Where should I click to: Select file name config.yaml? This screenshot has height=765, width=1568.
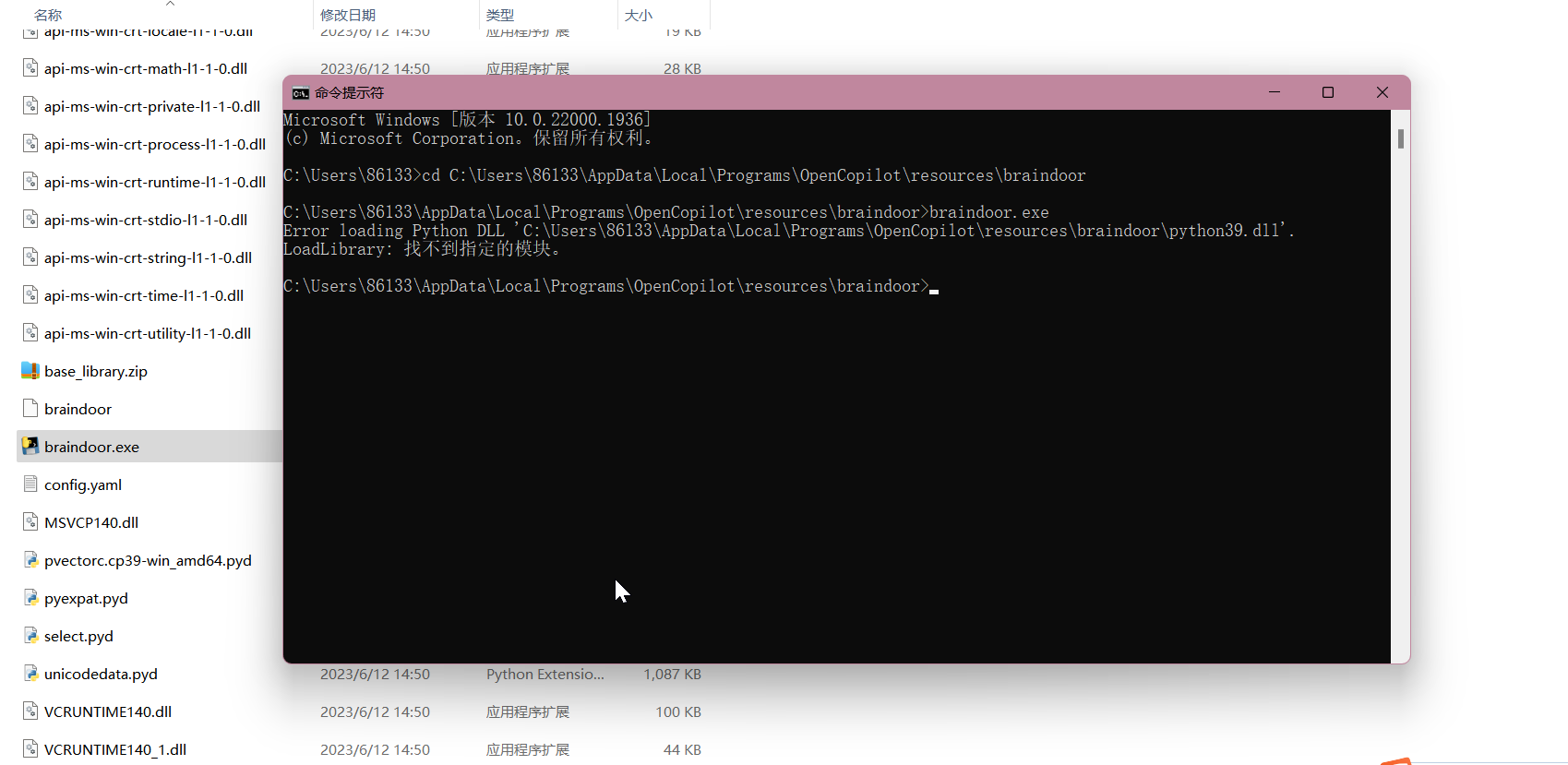pos(83,484)
